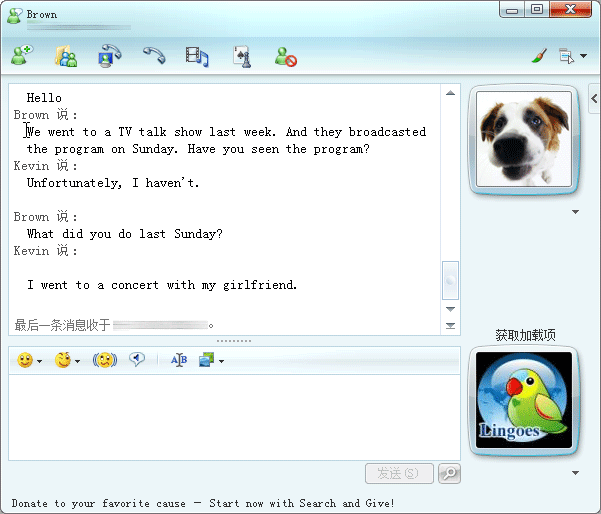Open the wink selection dropdown

77,361
